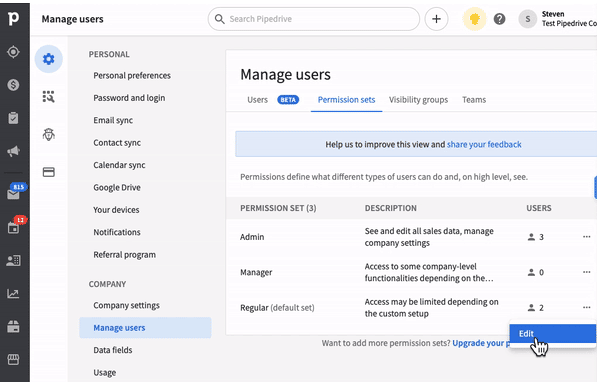Click the Admin user count 3
The image size is (597, 382).
535,237
